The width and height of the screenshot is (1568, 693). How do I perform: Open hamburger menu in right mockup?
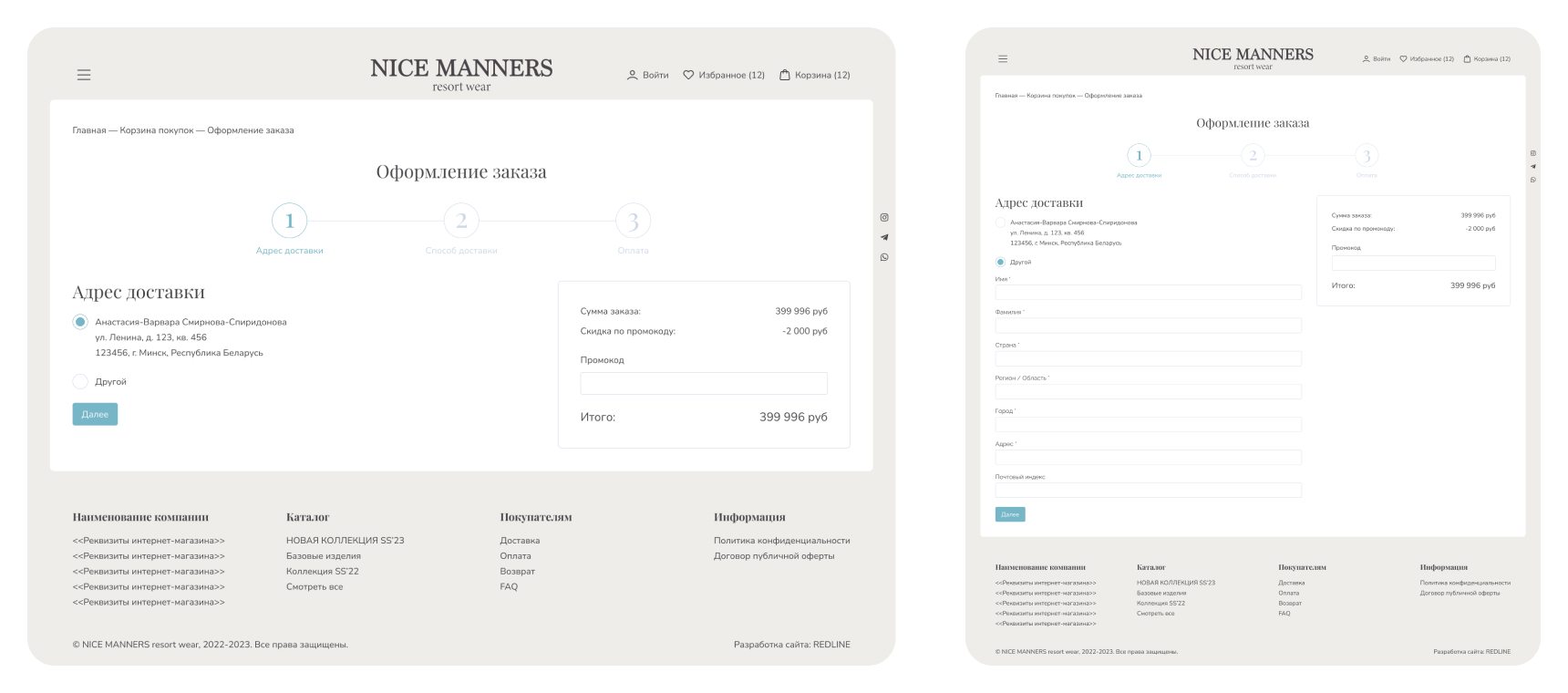[1003, 58]
